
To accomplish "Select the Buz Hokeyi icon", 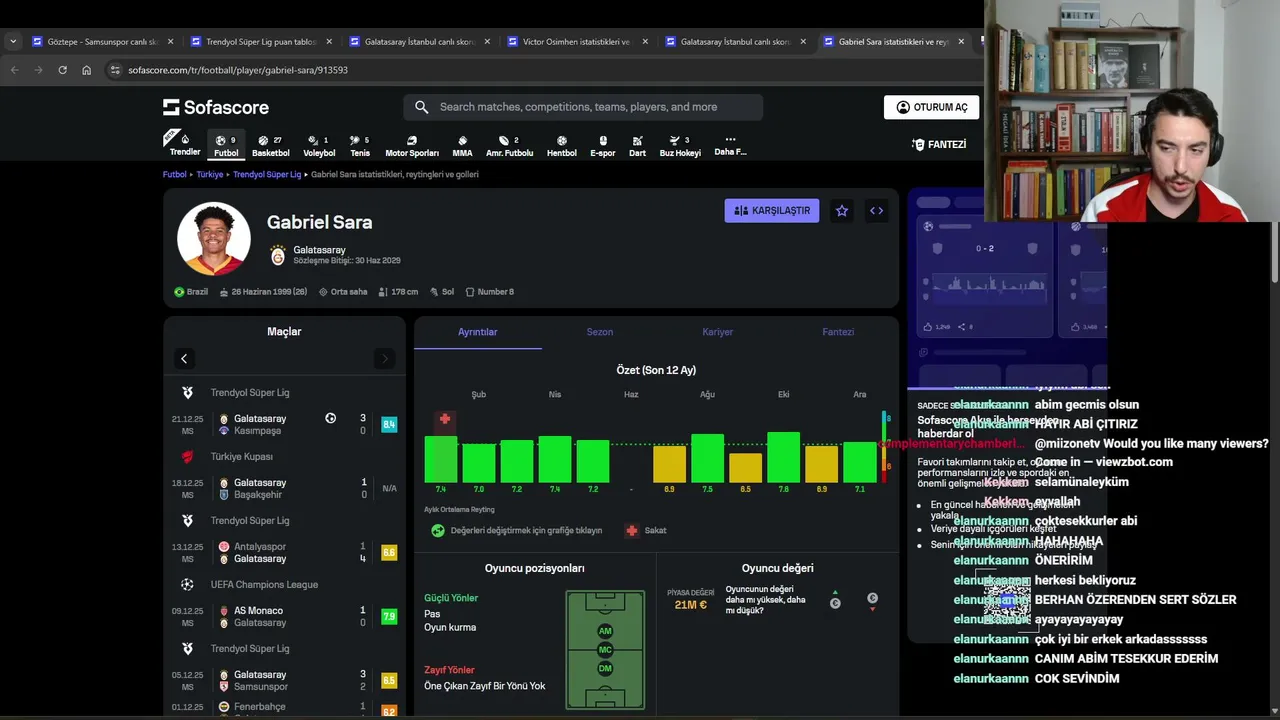I will (x=680, y=146).
